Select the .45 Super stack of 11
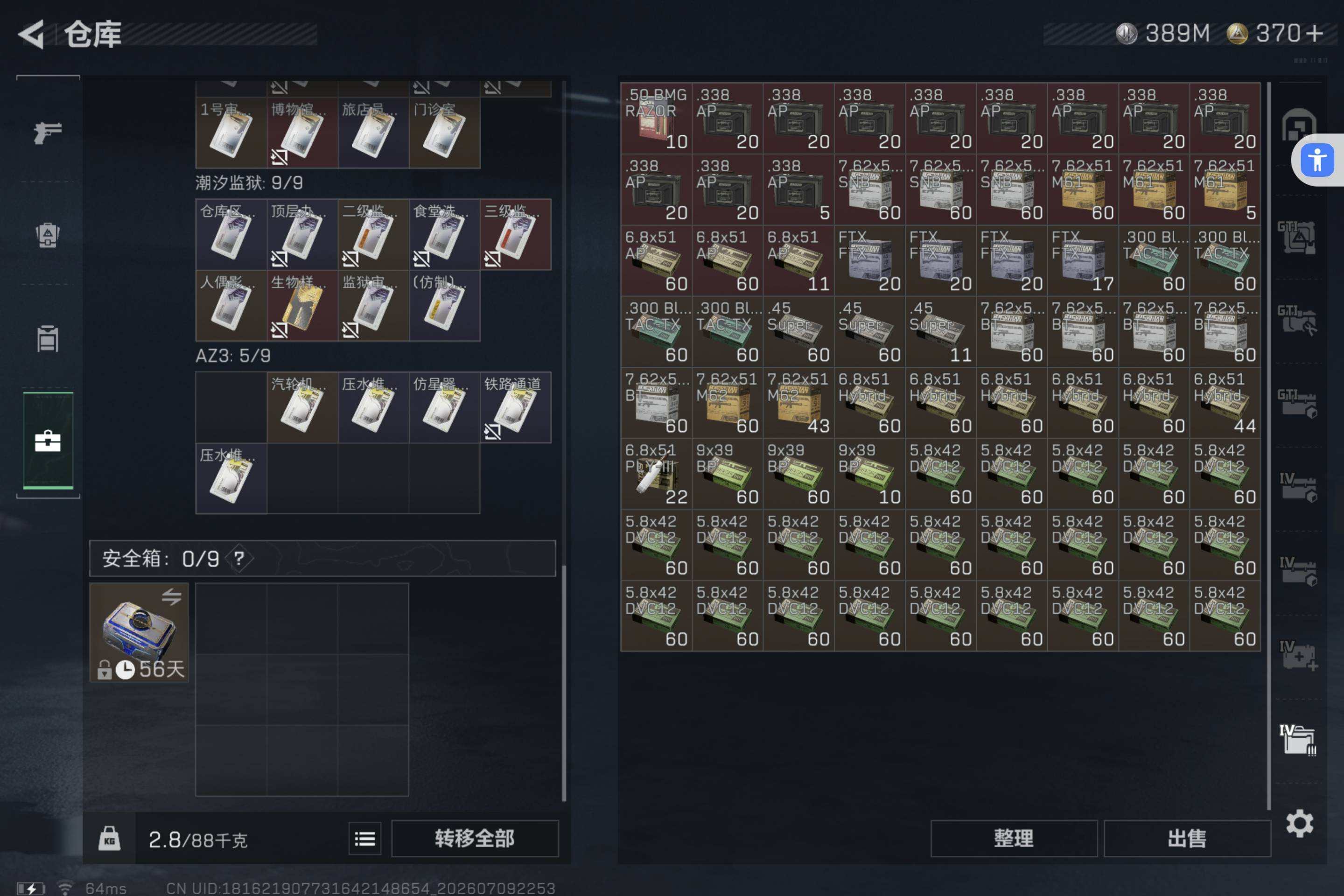 tap(941, 331)
